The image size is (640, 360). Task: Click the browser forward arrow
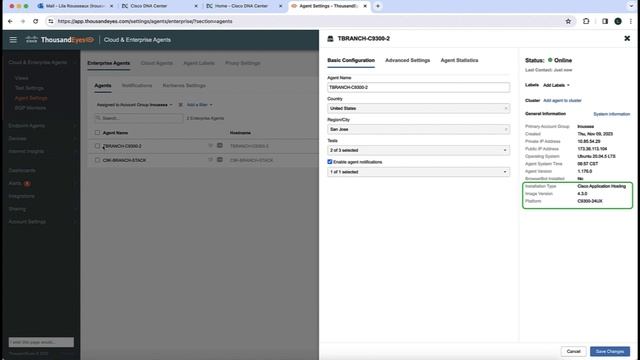coord(23,21)
